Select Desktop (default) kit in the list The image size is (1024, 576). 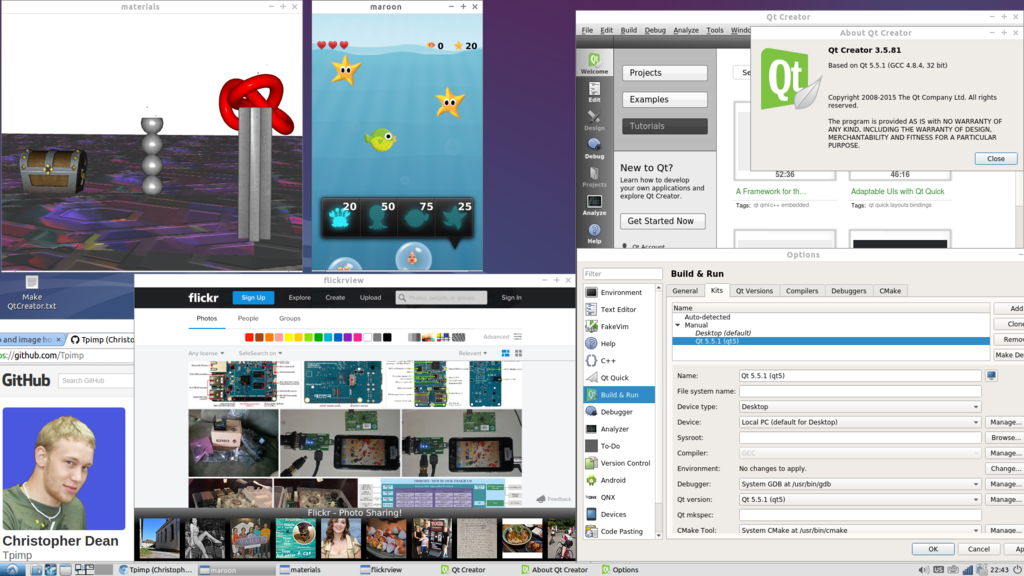point(722,333)
